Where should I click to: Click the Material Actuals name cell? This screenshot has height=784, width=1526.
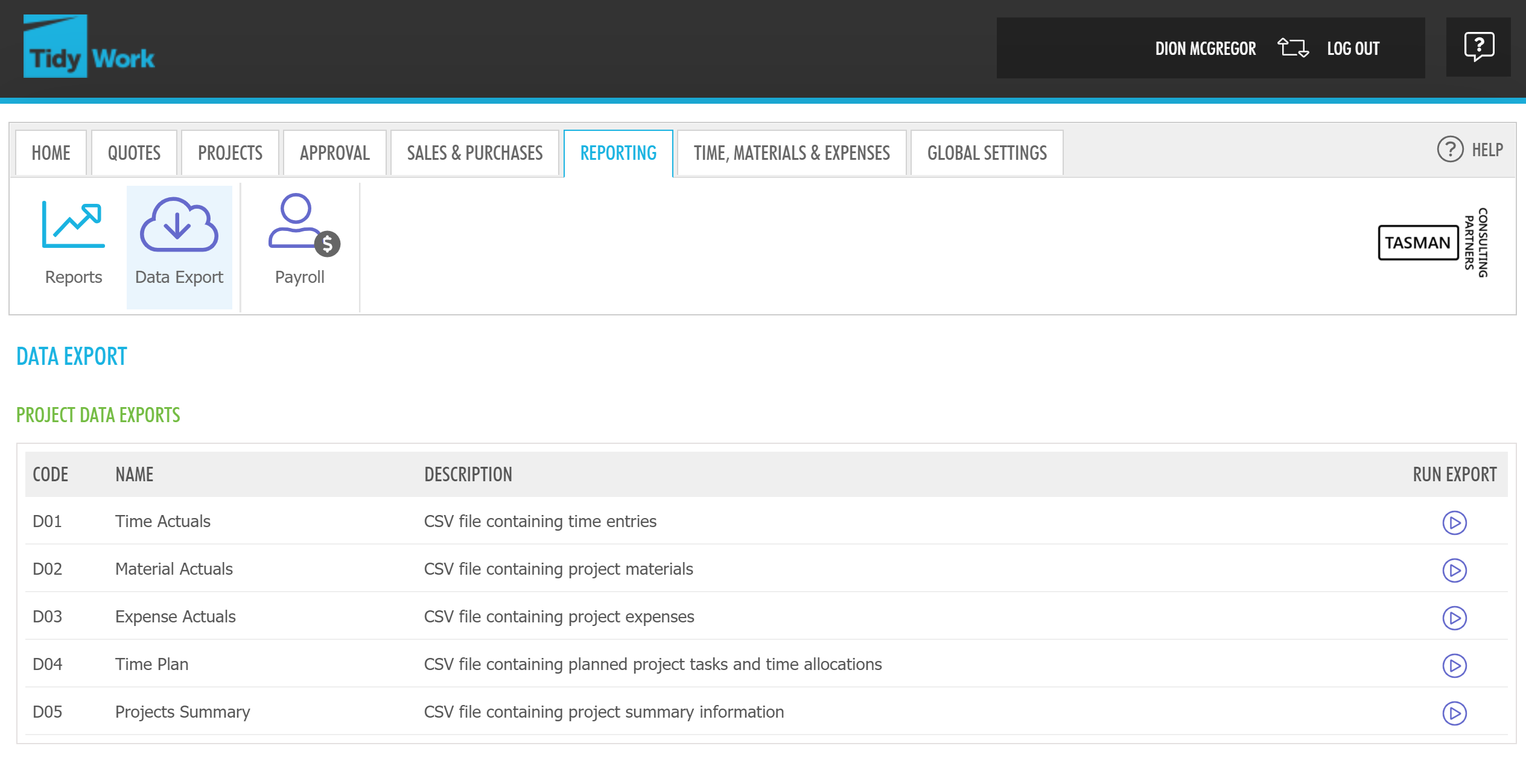[174, 569]
